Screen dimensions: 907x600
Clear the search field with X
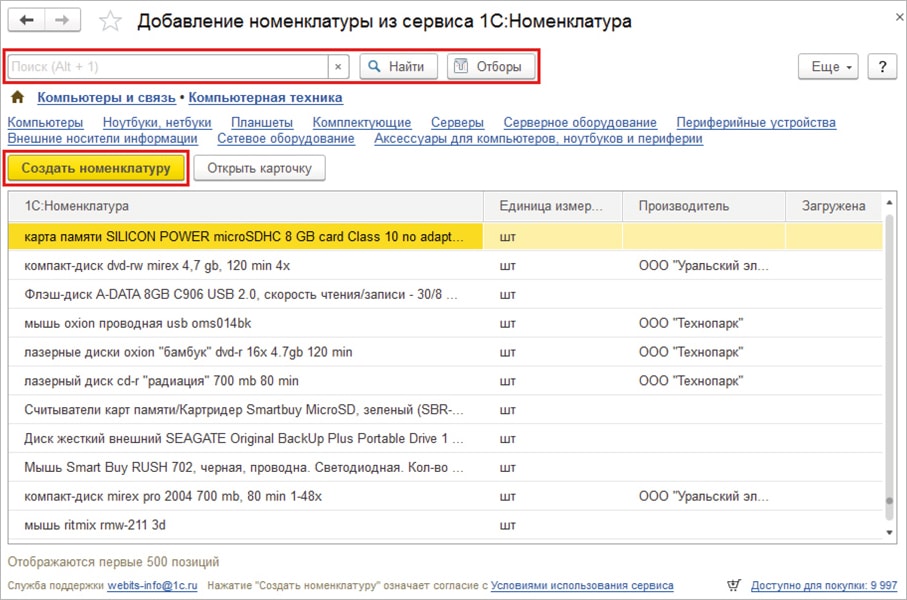(x=338, y=67)
